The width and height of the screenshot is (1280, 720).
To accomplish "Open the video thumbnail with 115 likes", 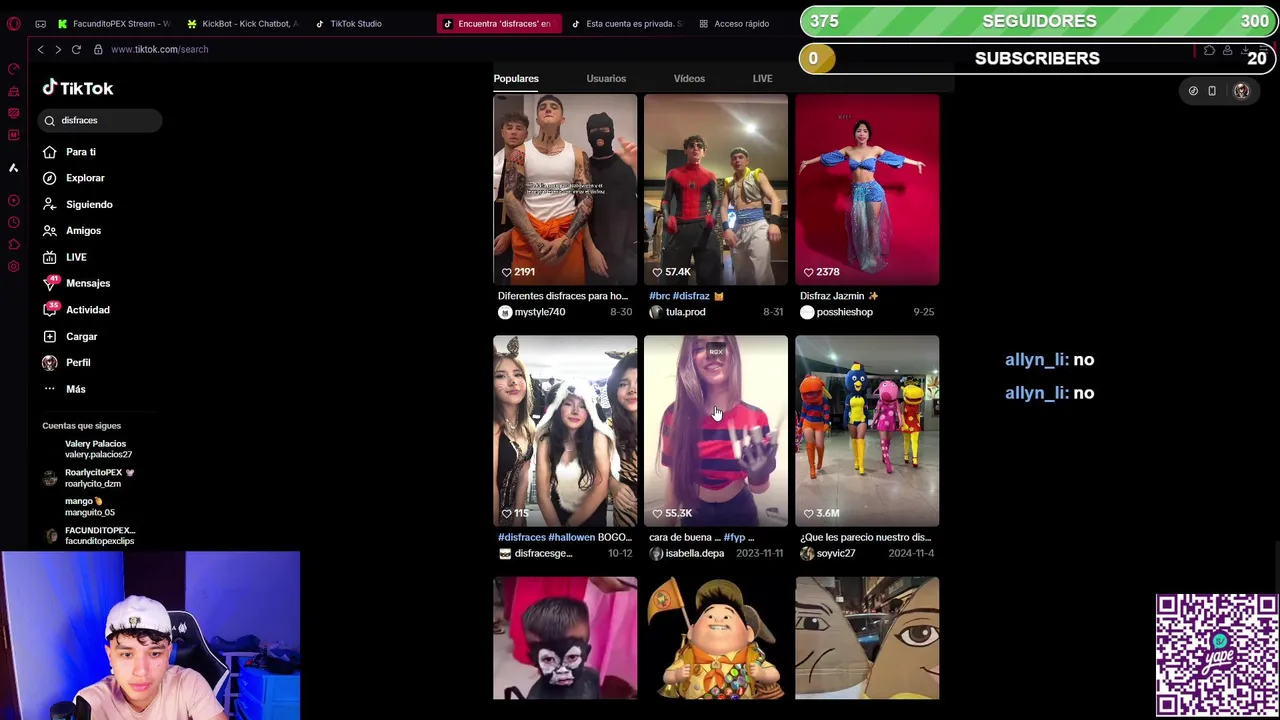I will tap(565, 431).
